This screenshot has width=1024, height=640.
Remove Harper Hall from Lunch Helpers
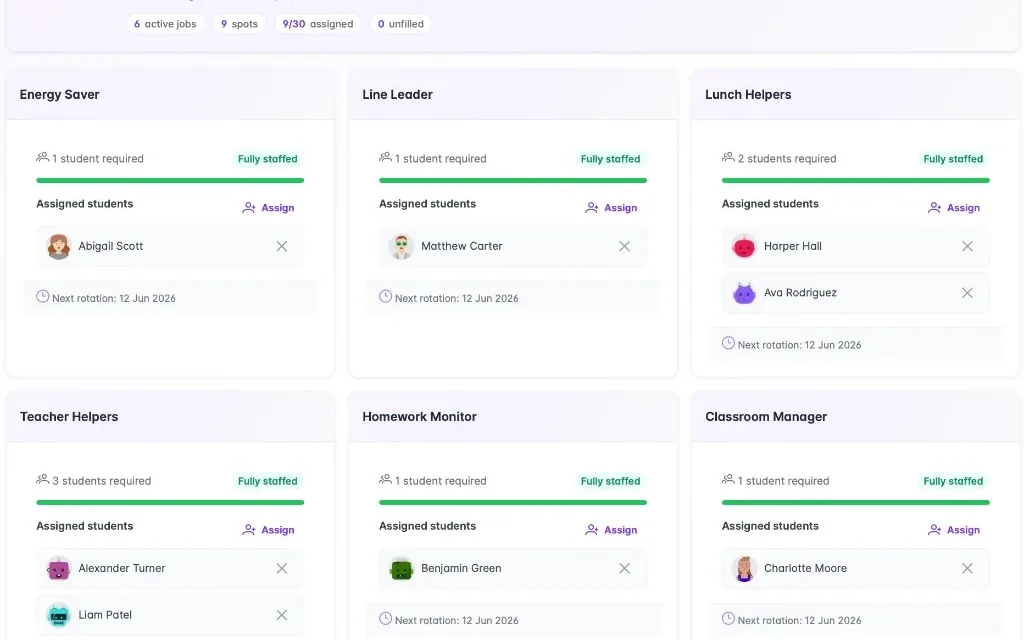pos(967,246)
